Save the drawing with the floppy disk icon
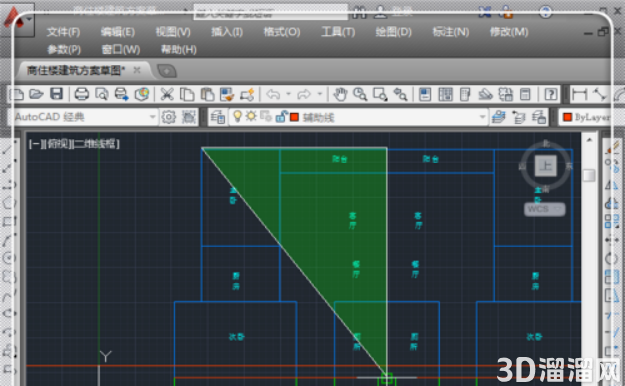 [57, 95]
